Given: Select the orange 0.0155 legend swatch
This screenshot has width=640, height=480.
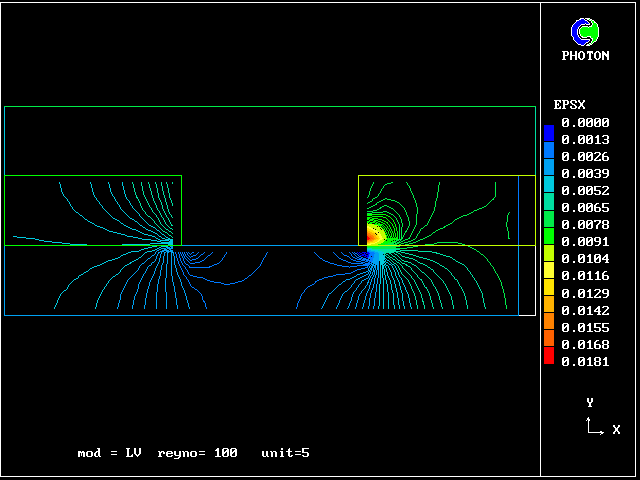Looking at the screenshot, I should [x=548, y=327].
